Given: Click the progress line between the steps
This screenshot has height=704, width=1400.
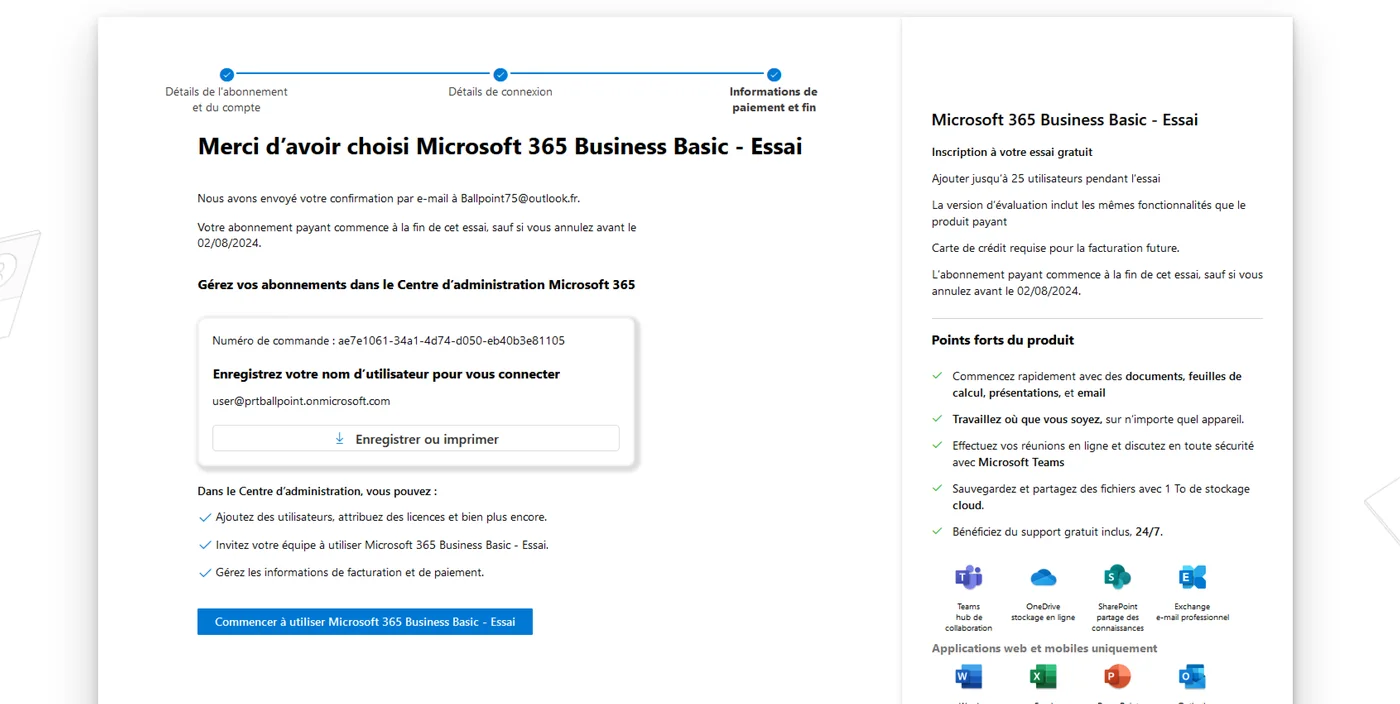Looking at the screenshot, I should click(x=363, y=74).
